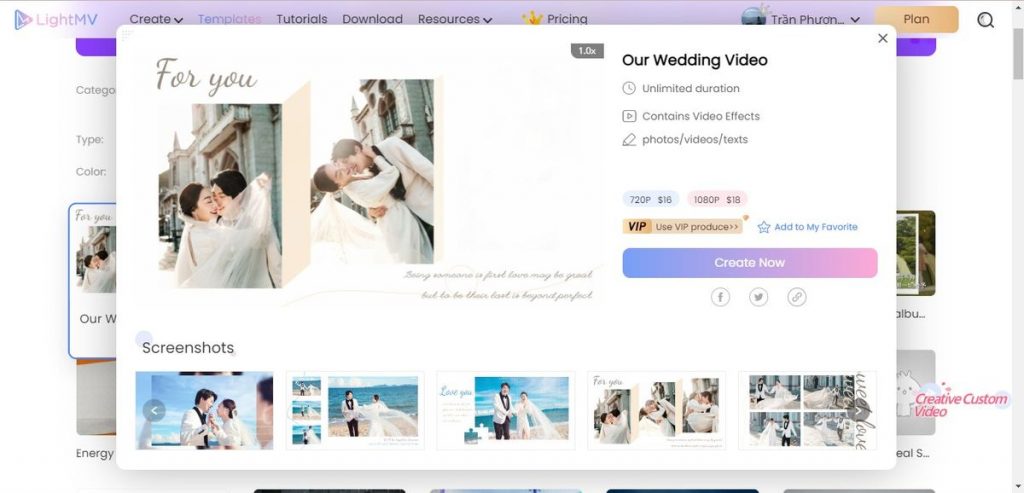Viewport: 1024px width, 493px height.
Task: Click the video effects play icon
Action: pyautogui.click(x=629, y=116)
